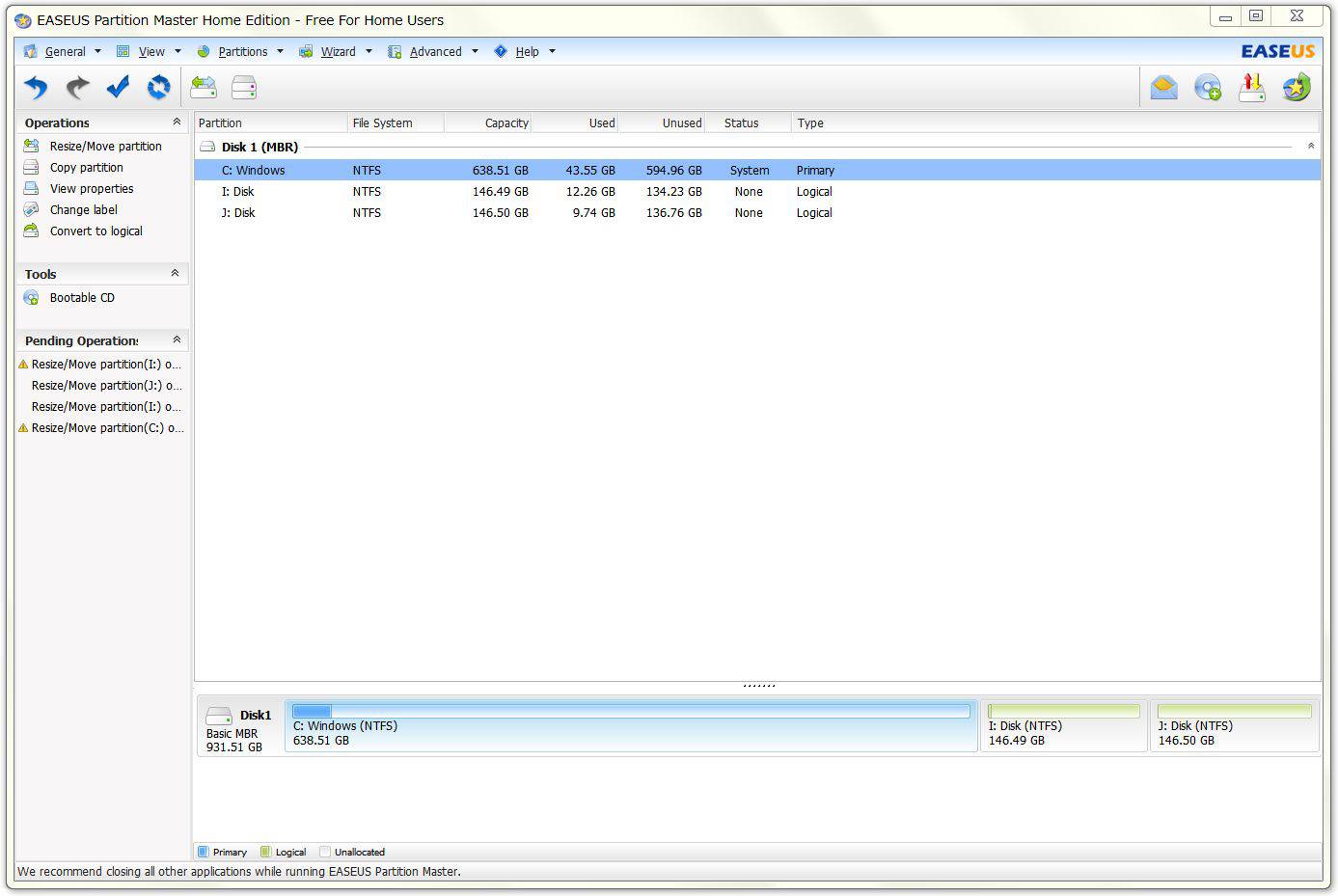1338x896 pixels.
Task: Click the bootable disc with plus icon
Action: click(1208, 88)
